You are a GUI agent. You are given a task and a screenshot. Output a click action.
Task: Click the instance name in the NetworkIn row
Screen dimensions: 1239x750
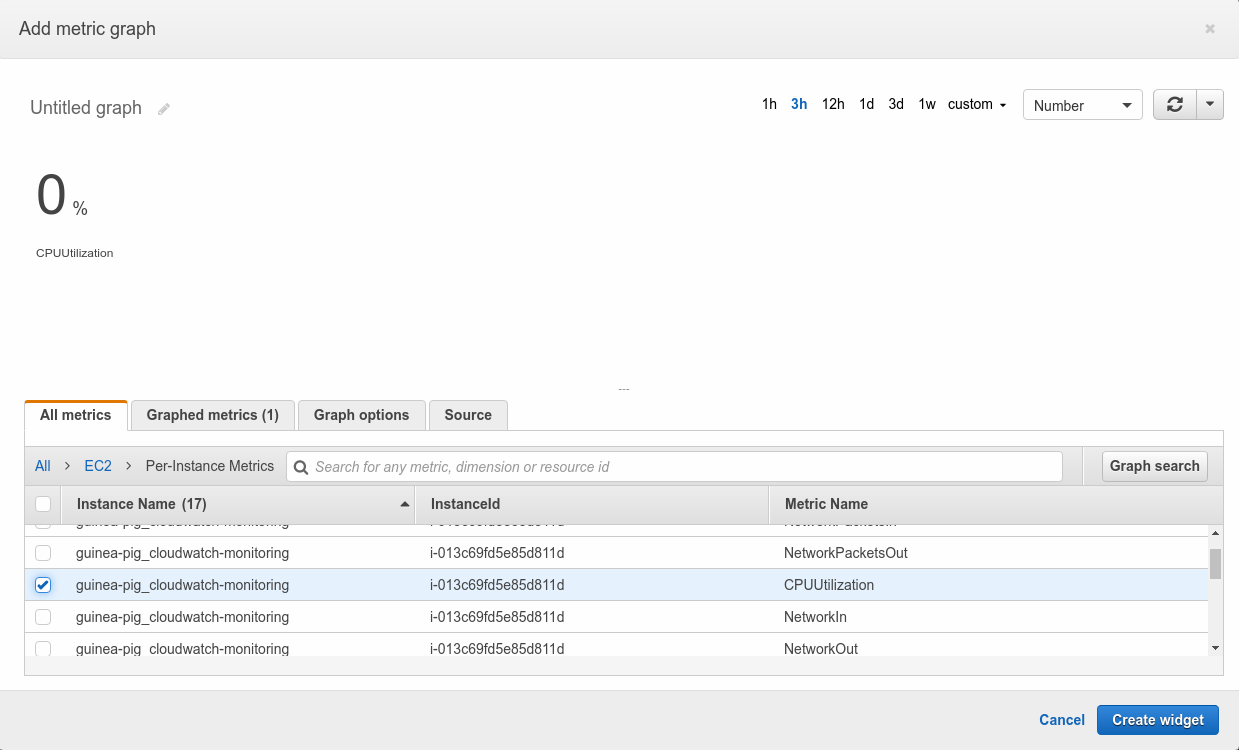(x=182, y=617)
